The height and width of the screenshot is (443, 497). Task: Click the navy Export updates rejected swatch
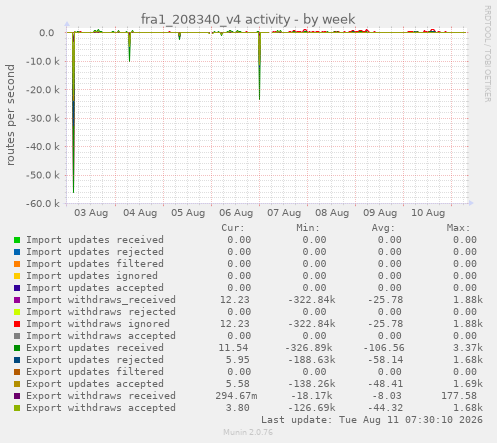[17, 360]
